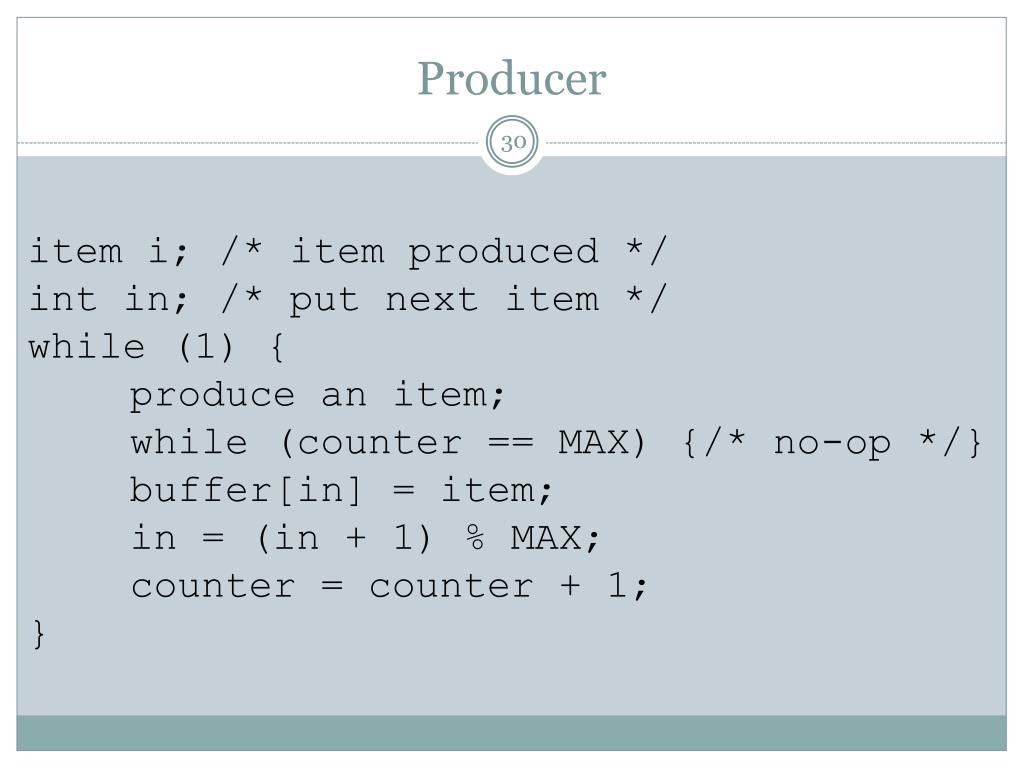Click the dotted divider line right of the number badge
The image size is (1024, 768).
776,142
